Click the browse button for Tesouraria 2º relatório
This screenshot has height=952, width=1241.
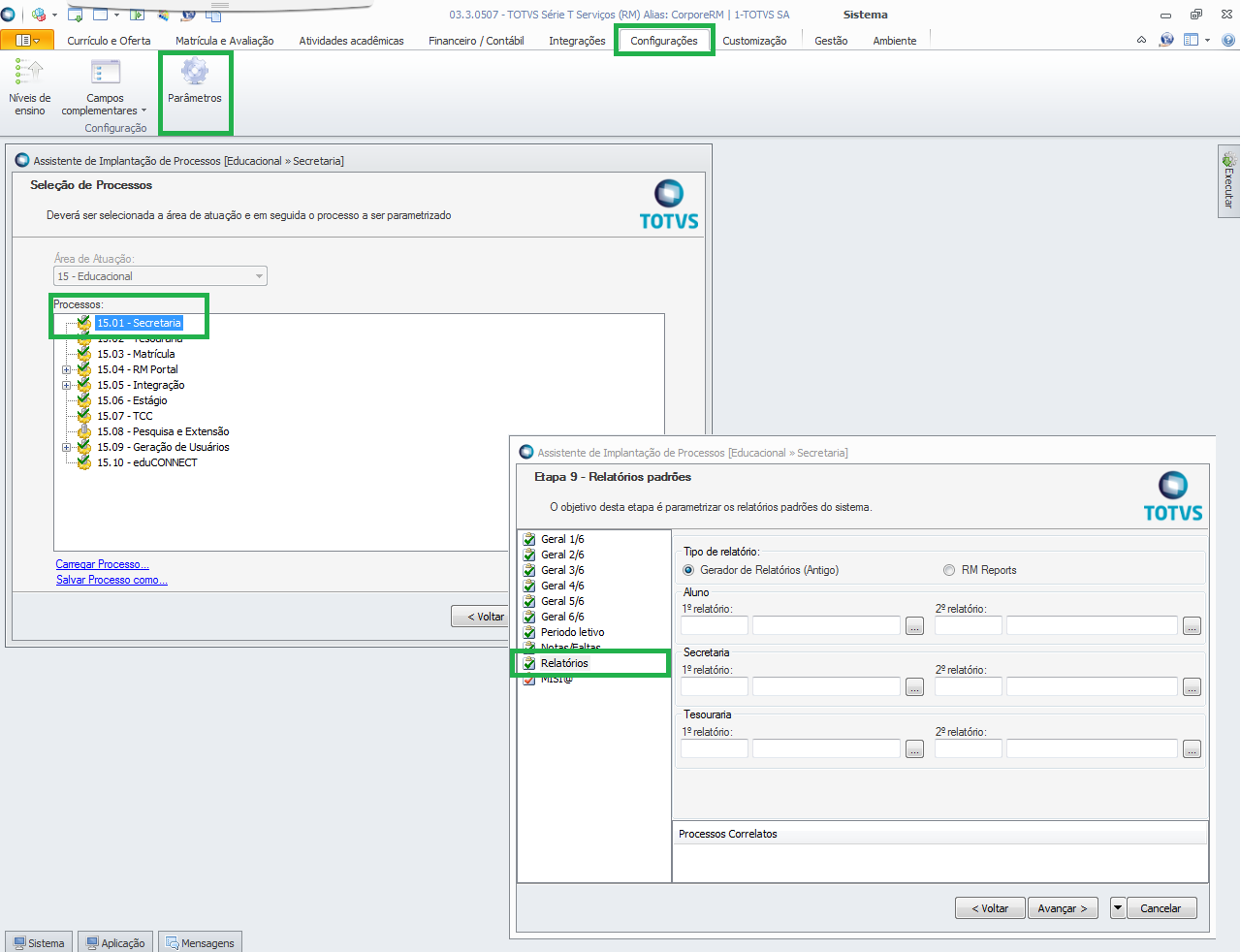point(1192,749)
